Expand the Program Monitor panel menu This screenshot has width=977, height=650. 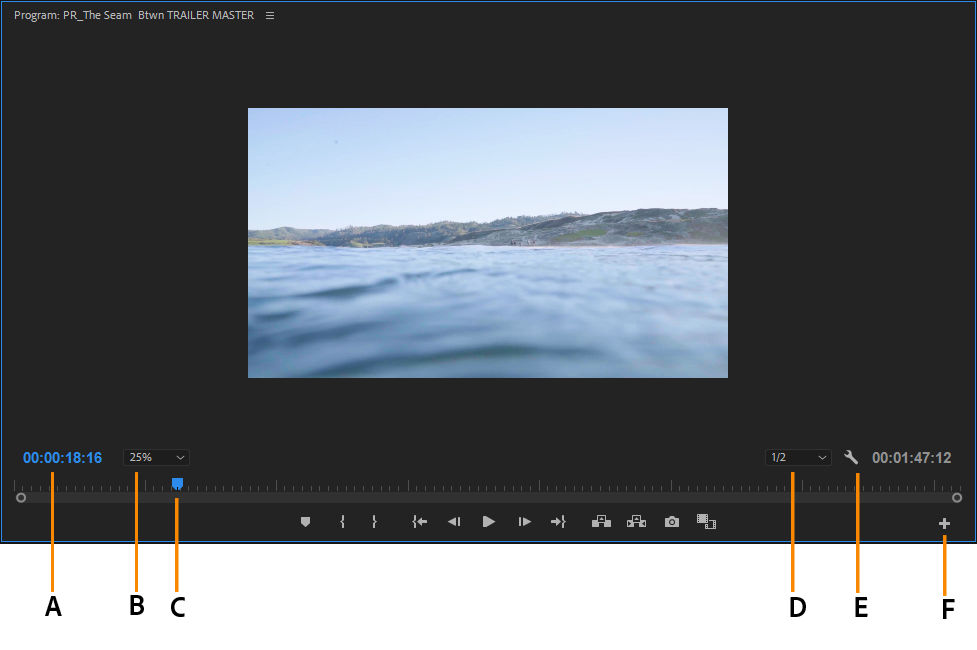point(269,15)
